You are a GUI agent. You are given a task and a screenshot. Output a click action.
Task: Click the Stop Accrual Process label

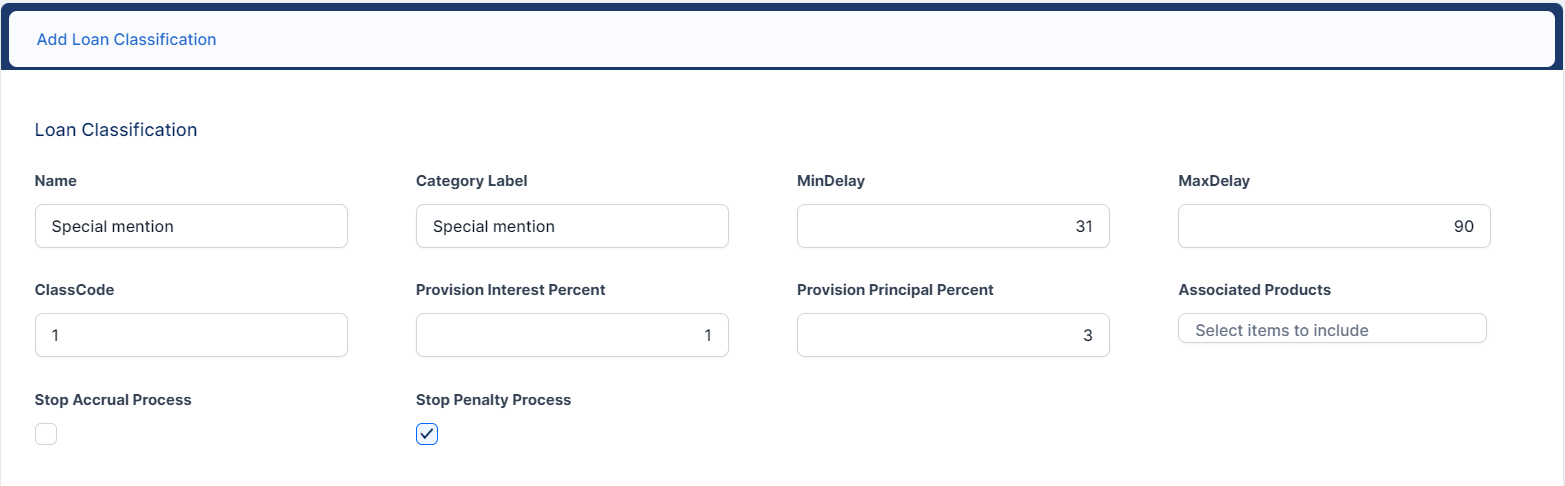click(x=113, y=400)
